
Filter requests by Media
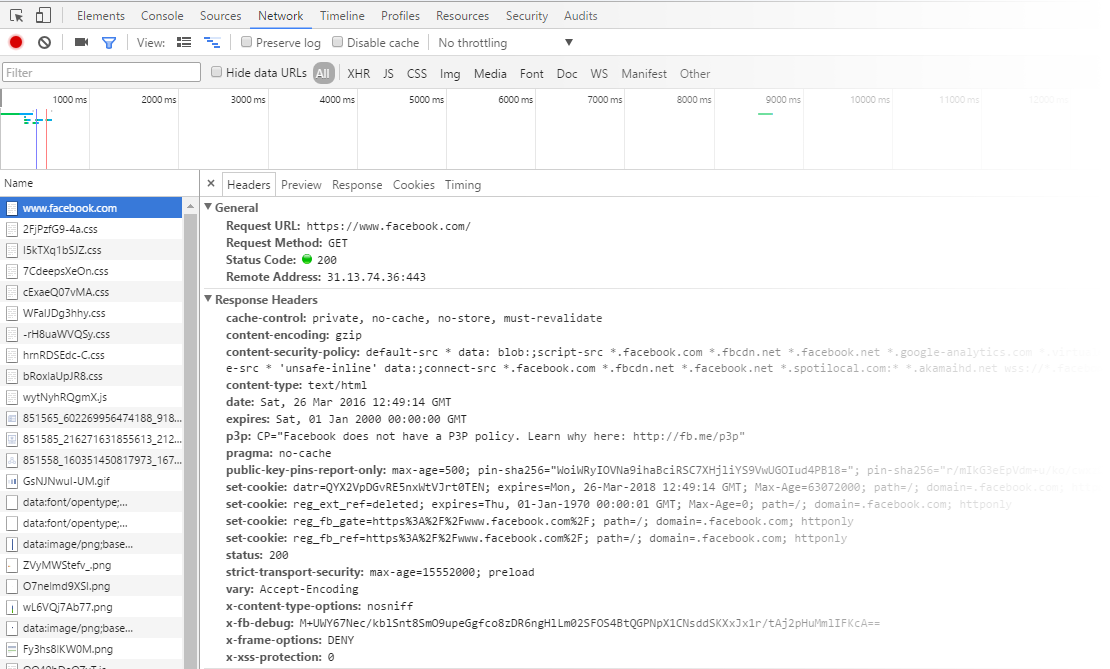click(x=490, y=74)
